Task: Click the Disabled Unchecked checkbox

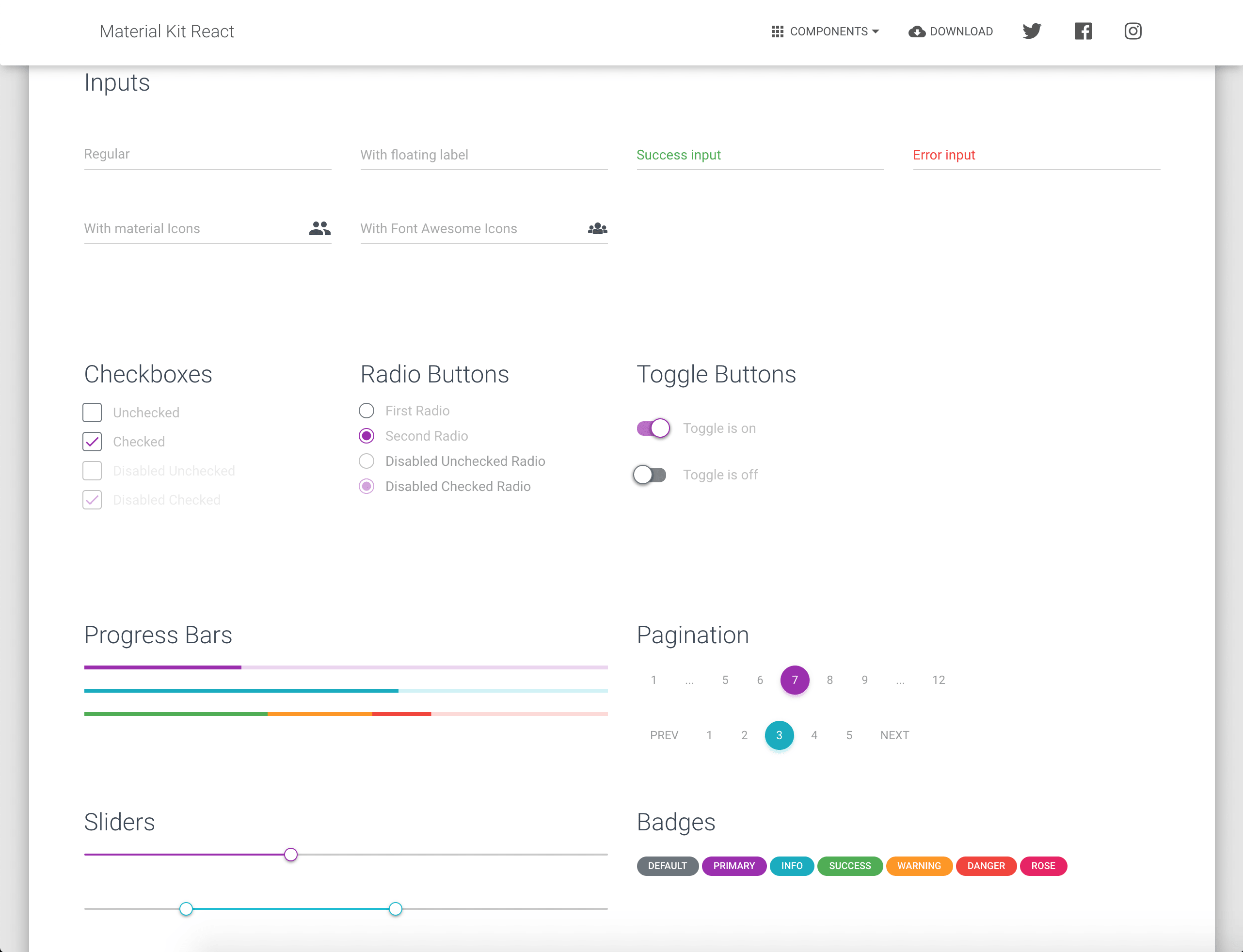Action: (x=92, y=470)
